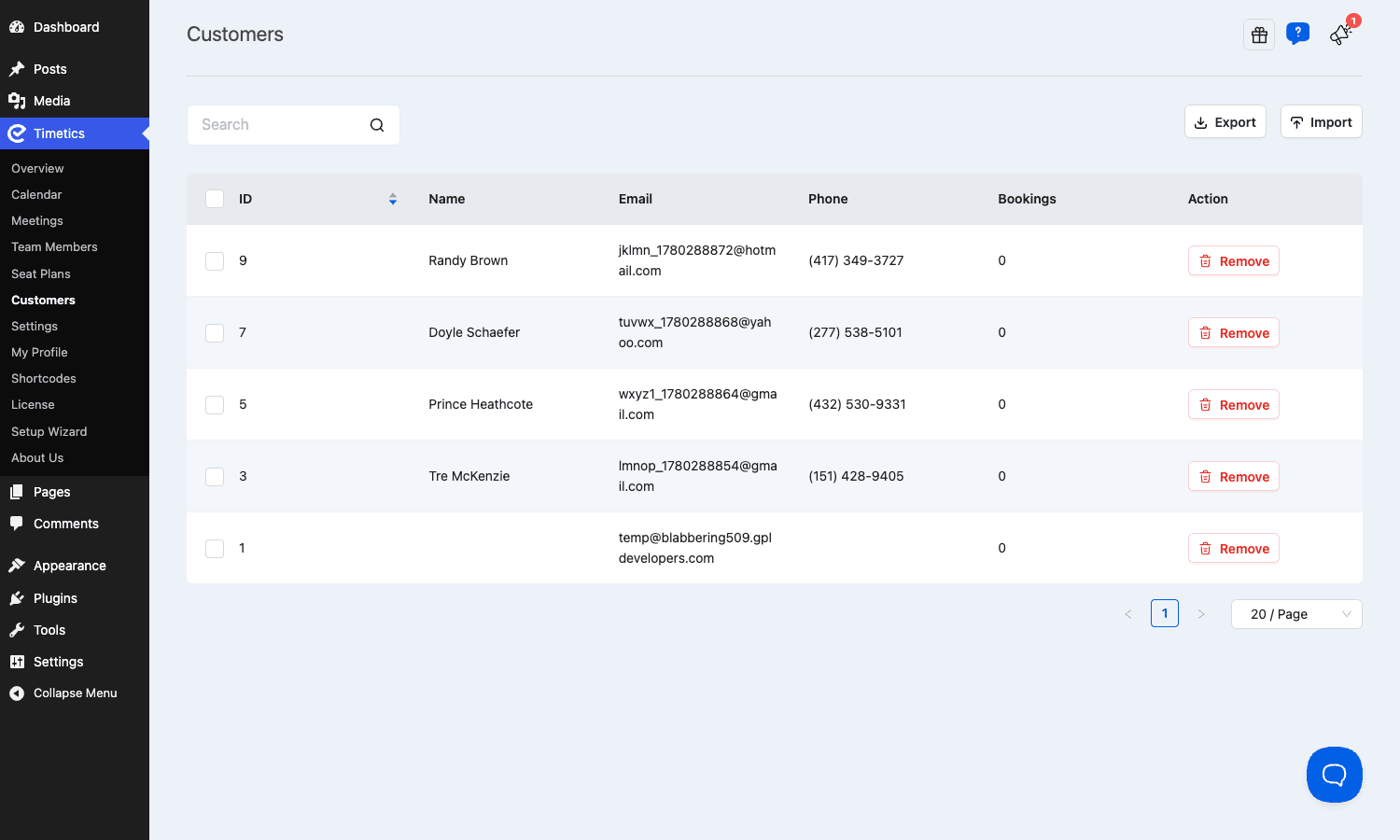This screenshot has height=840, width=1400.
Task: Click the Comments bubble icon
Action: 17,524
